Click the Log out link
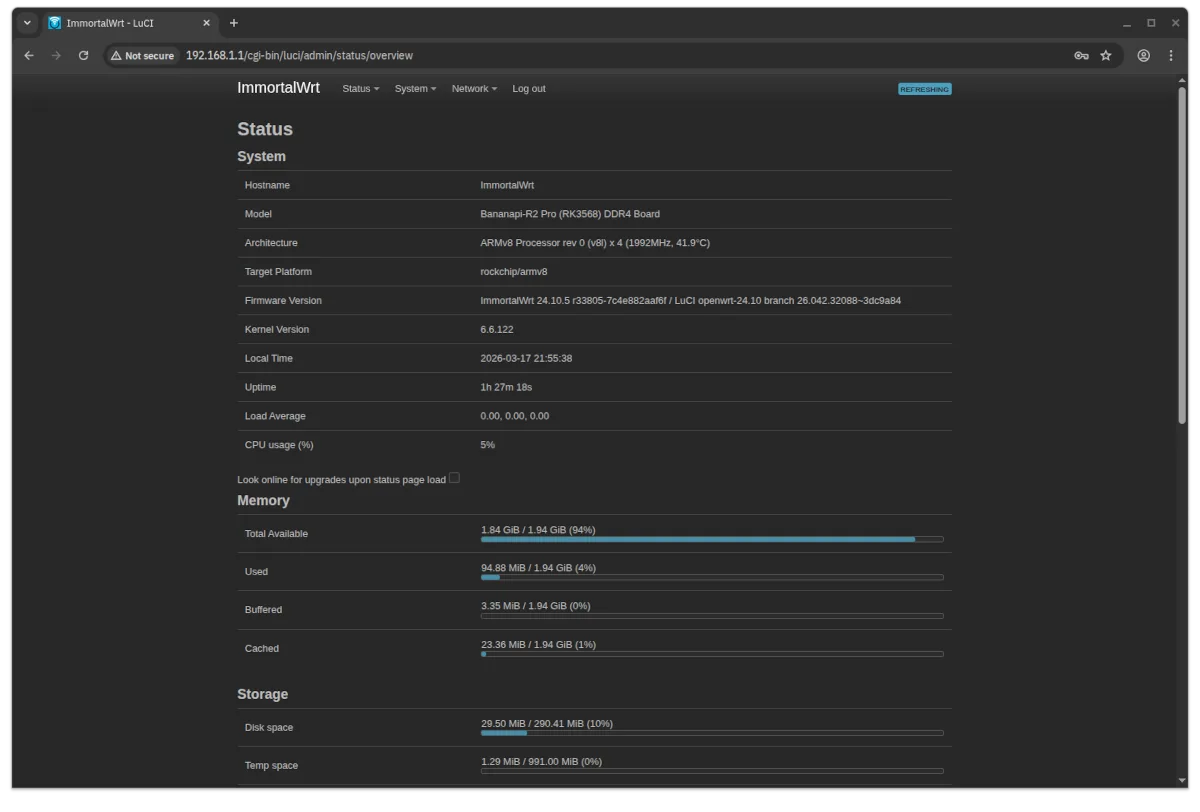 528,88
